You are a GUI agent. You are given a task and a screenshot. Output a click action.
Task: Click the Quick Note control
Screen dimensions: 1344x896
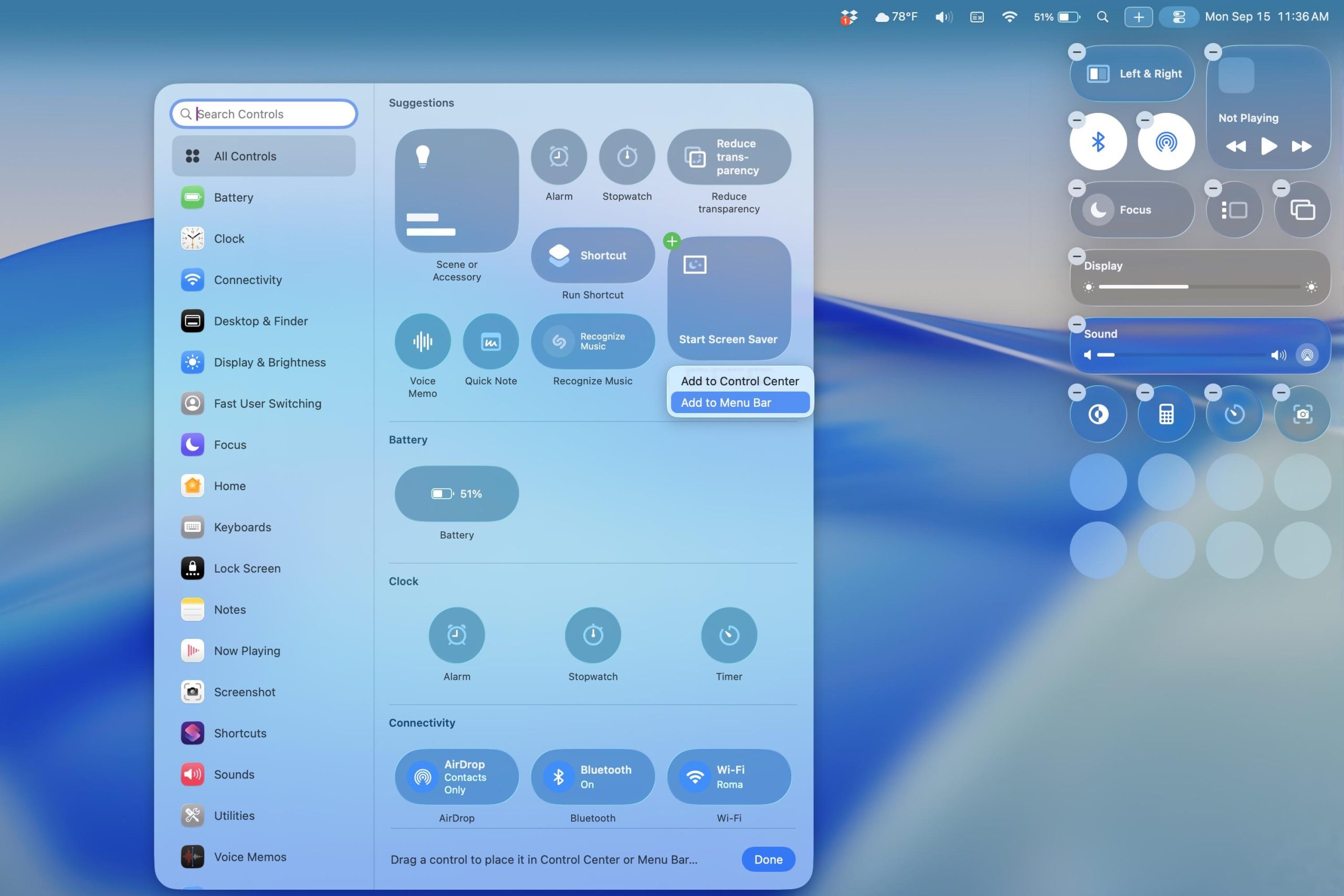pyautogui.click(x=490, y=341)
